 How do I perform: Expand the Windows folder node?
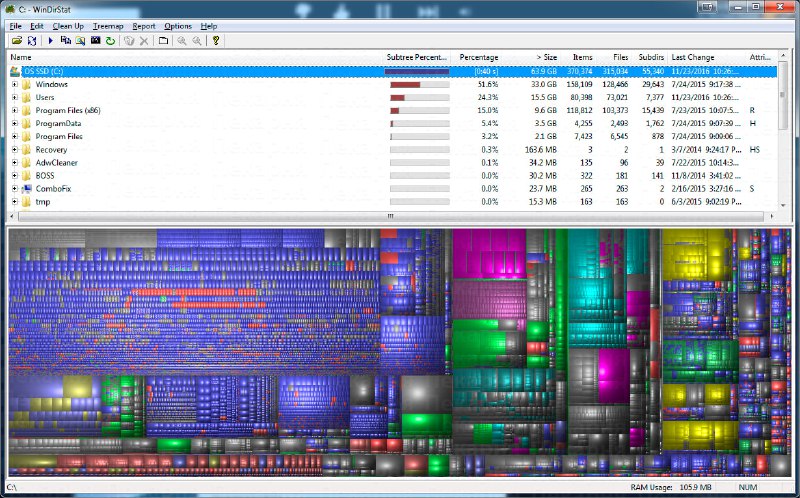click(x=15, y=84)
